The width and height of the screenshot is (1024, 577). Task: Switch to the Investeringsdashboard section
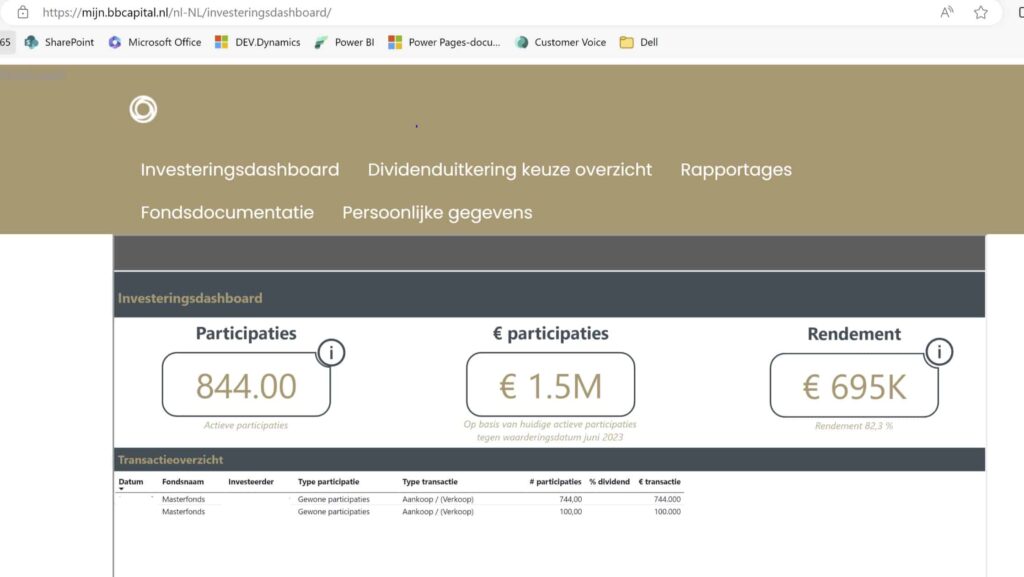click(x=240, y=169)
